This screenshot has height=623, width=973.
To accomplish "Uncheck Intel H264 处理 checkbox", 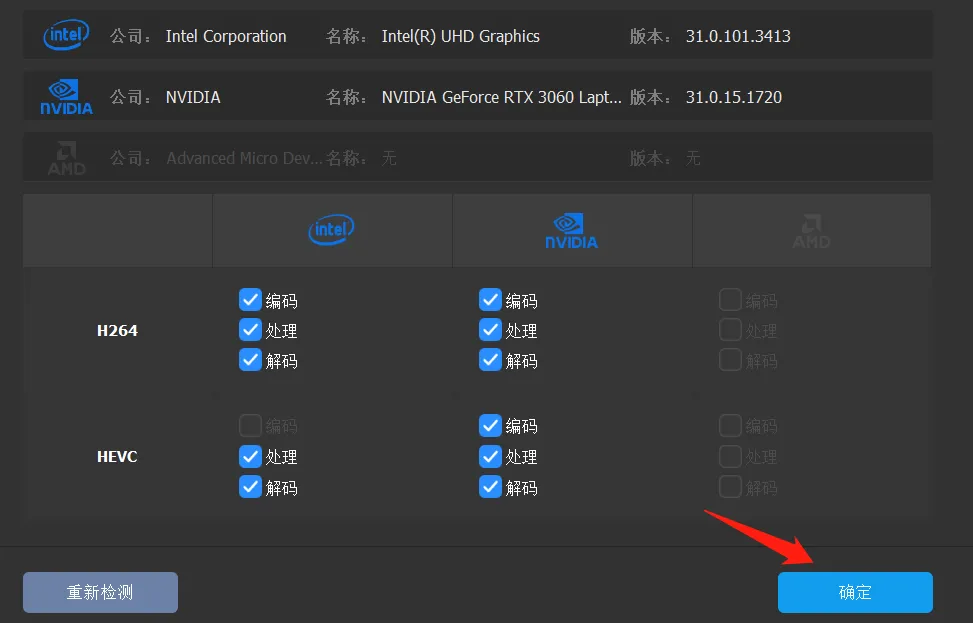I will tap(250, 329).
